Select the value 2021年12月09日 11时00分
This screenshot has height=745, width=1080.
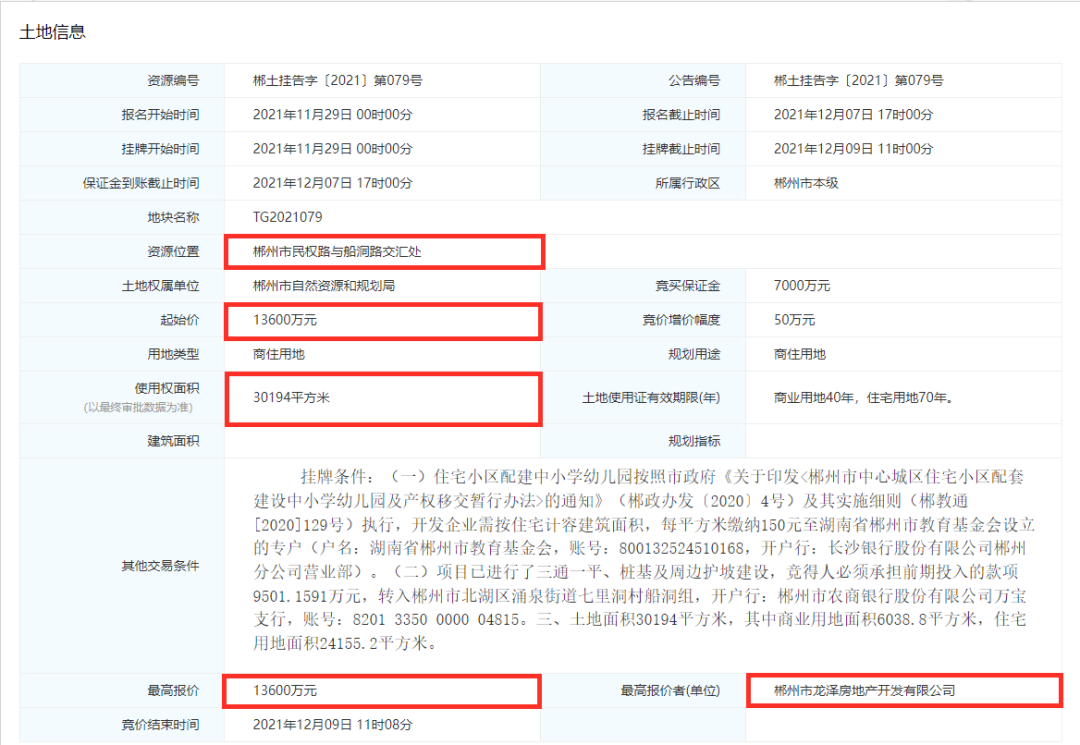[853, 149]
